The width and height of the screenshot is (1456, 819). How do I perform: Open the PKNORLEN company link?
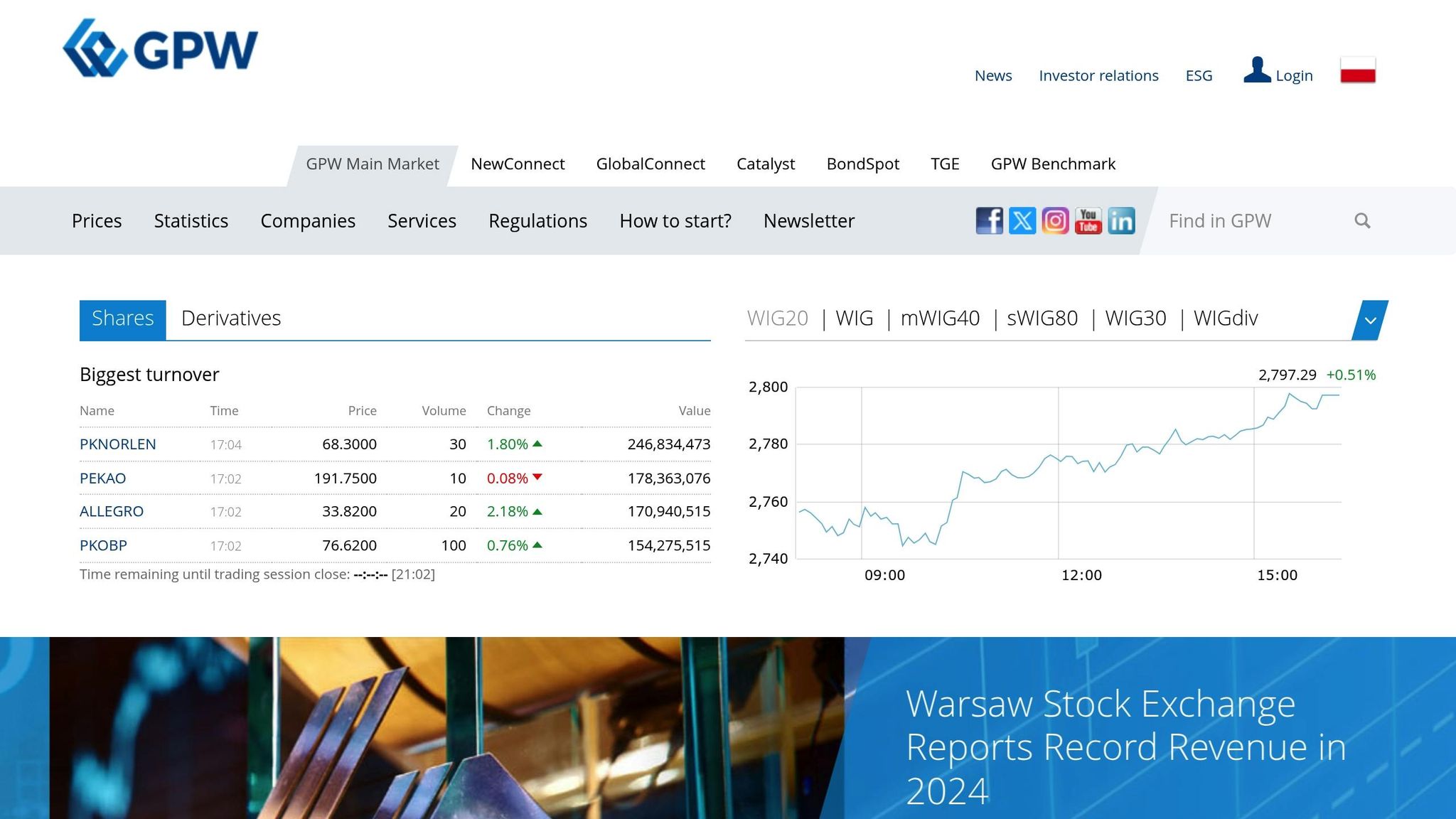pos(118,444)
